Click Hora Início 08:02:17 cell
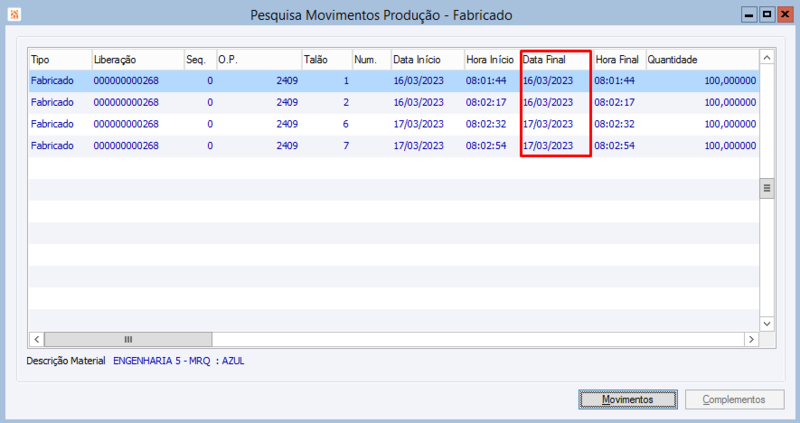This screenshot has height=423, width=800. pos(486,102)
